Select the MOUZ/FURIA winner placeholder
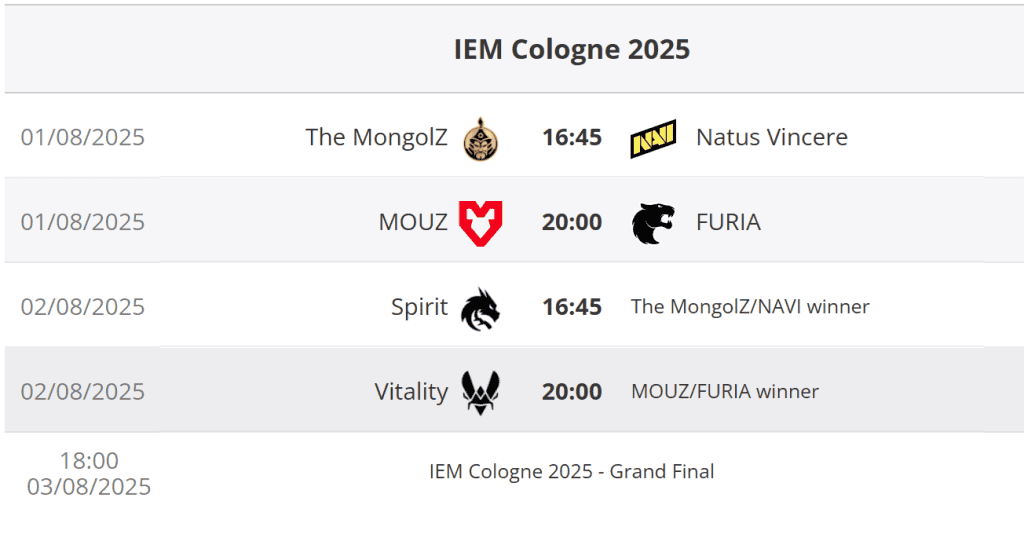1024x534 pixels. click(x=725, y=392)
